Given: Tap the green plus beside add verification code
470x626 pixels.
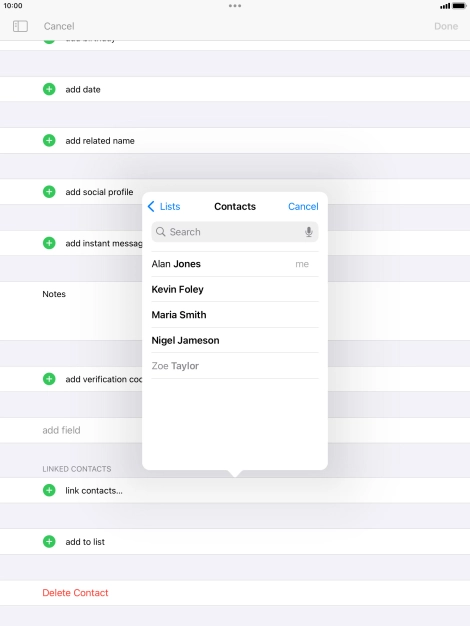Looking at the screenshot, I should pyautogui.click(x=49, y=379).
